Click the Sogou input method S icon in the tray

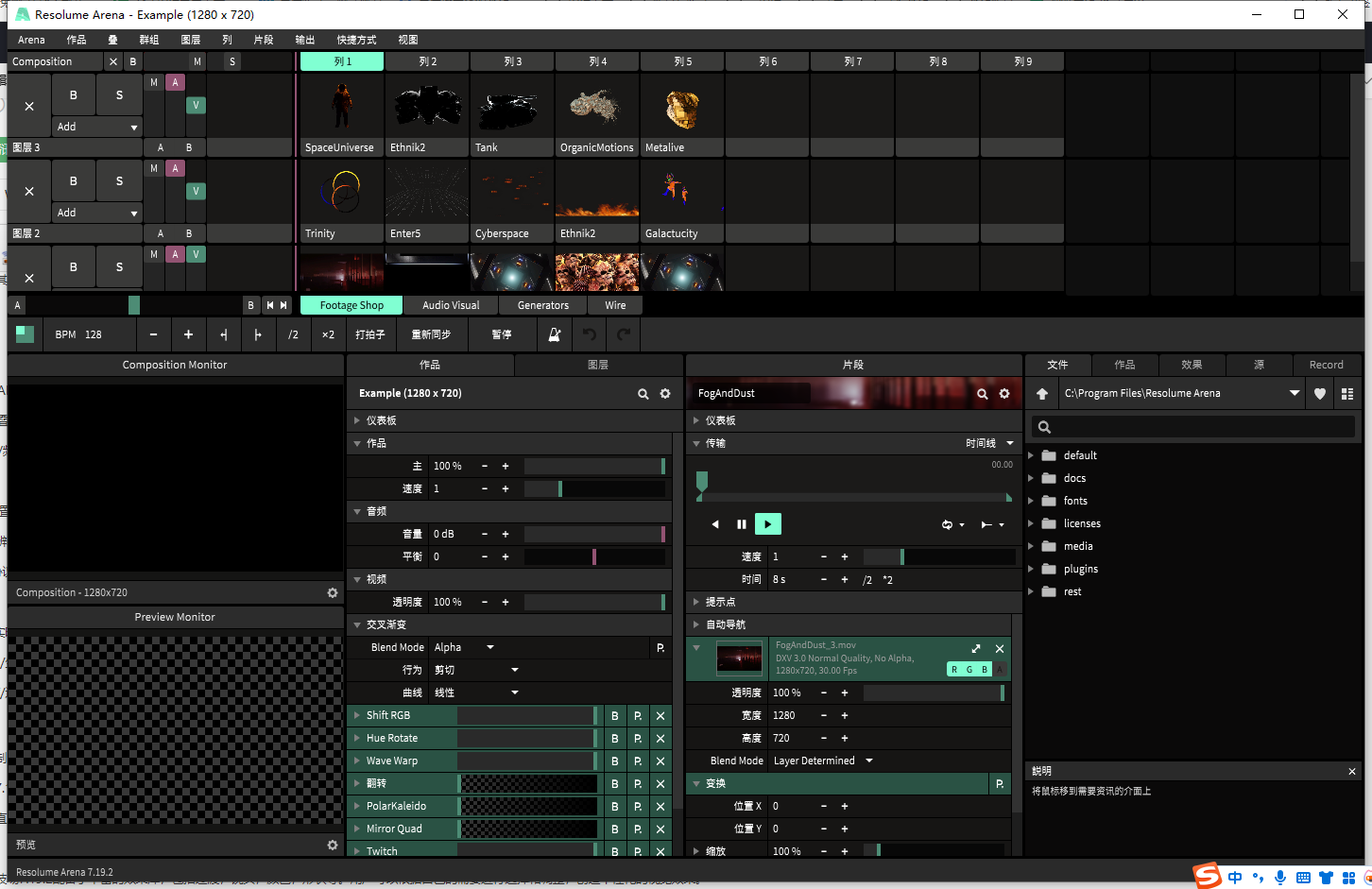[1207, 877]
